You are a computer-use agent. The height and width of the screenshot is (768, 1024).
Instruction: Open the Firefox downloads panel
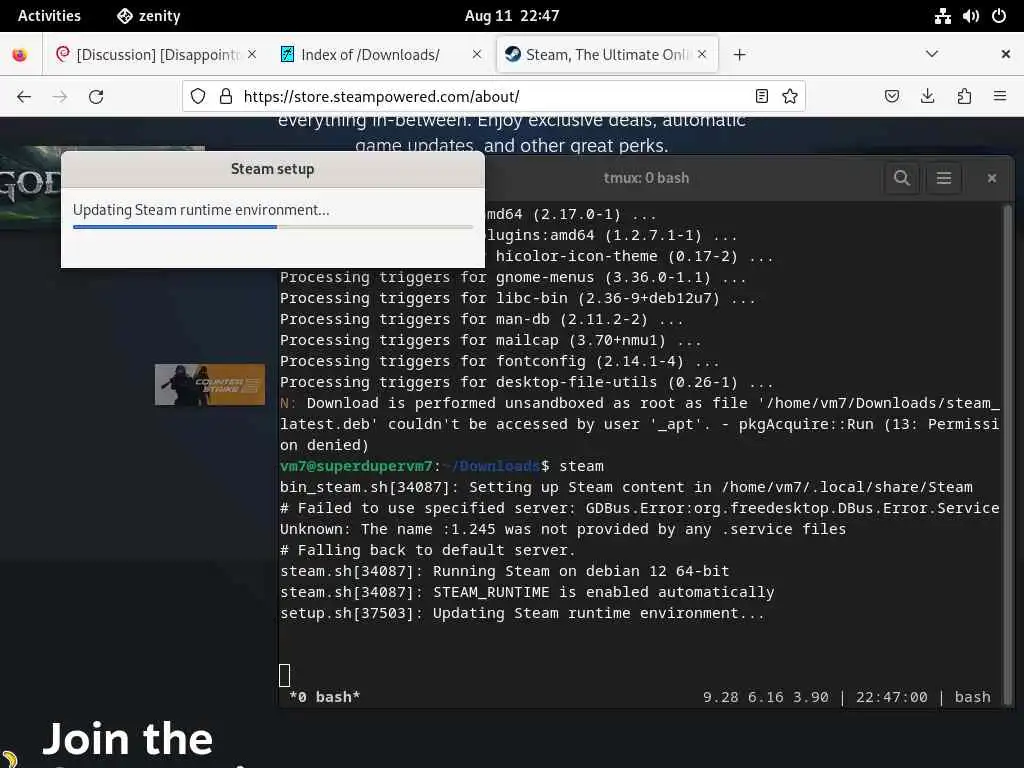click(x=927, y=97)
